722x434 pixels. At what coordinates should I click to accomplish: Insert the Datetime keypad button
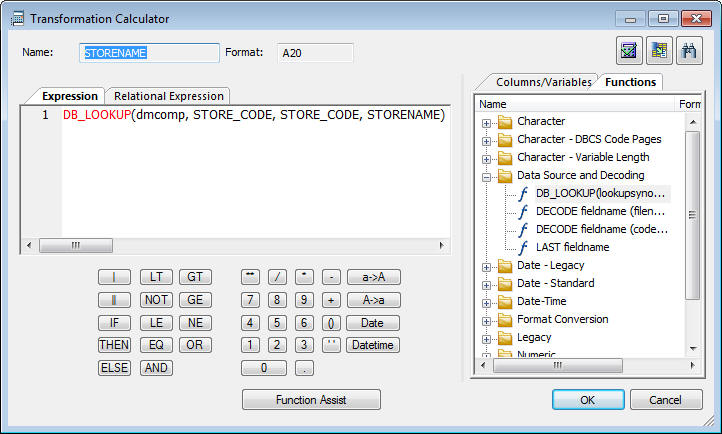(373, 345)
